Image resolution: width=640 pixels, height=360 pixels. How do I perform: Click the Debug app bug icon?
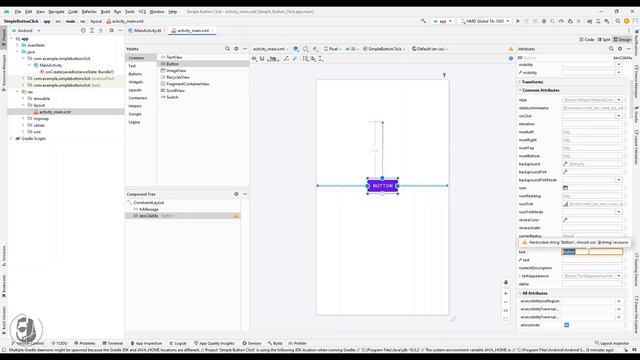[544, 21]
